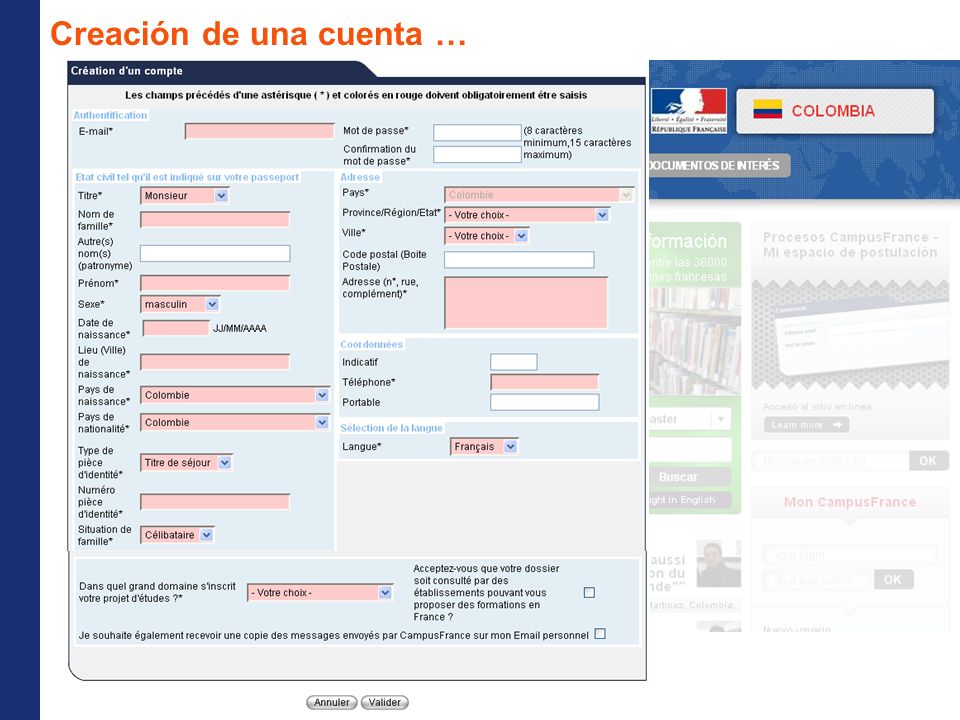The image size is (960, 720).
Task: Click the Autre(s) nom(s) patronyme field
Action: coord(215,253)
